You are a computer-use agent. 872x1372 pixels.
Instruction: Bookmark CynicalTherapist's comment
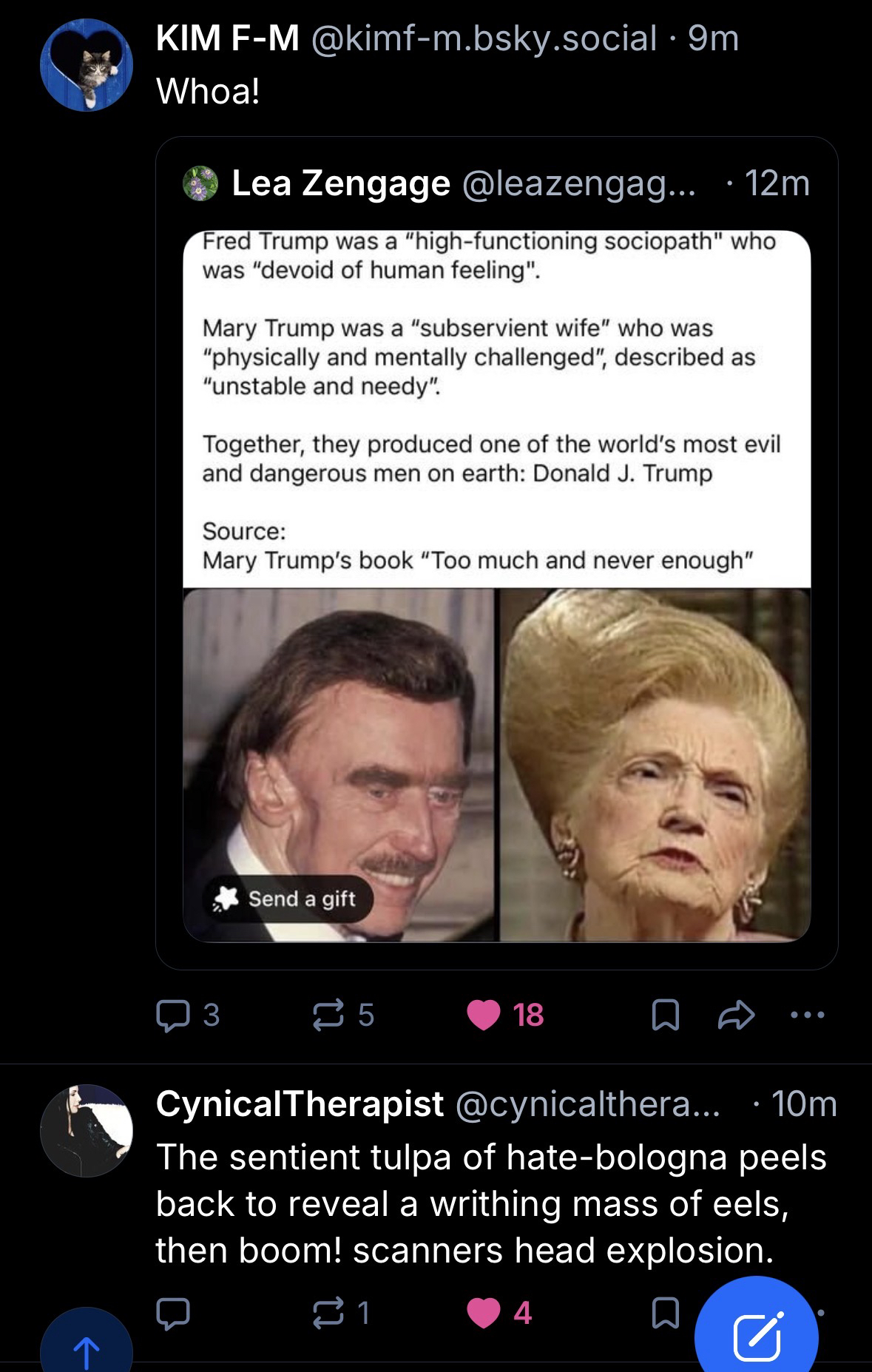point(664,1314)
